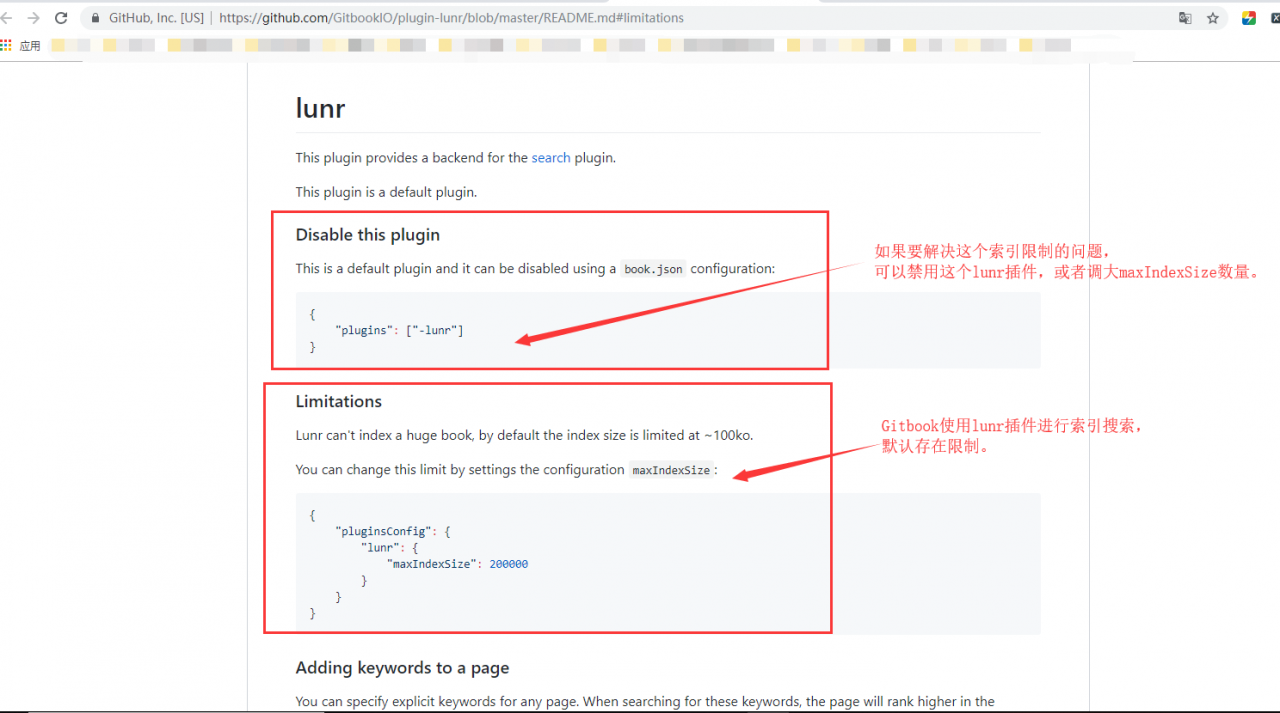This screenshot has height=713, width=1280.
Task: Open the 应用 shortcut on bookmarks bar
Action: pos(29,44)
